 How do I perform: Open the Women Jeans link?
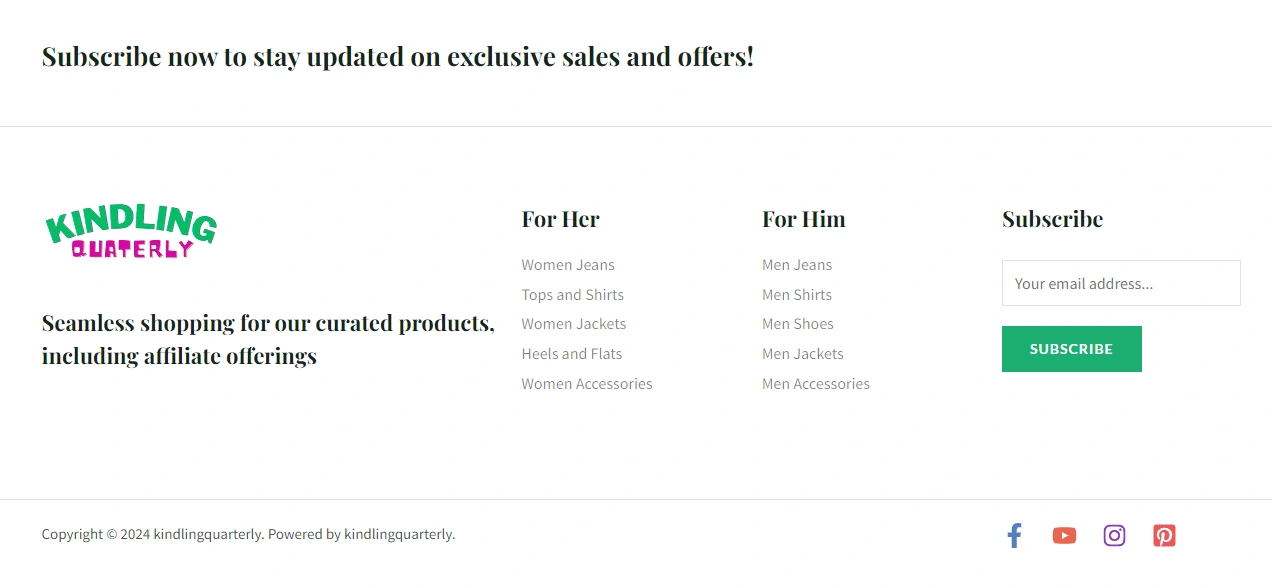(568, 265)
